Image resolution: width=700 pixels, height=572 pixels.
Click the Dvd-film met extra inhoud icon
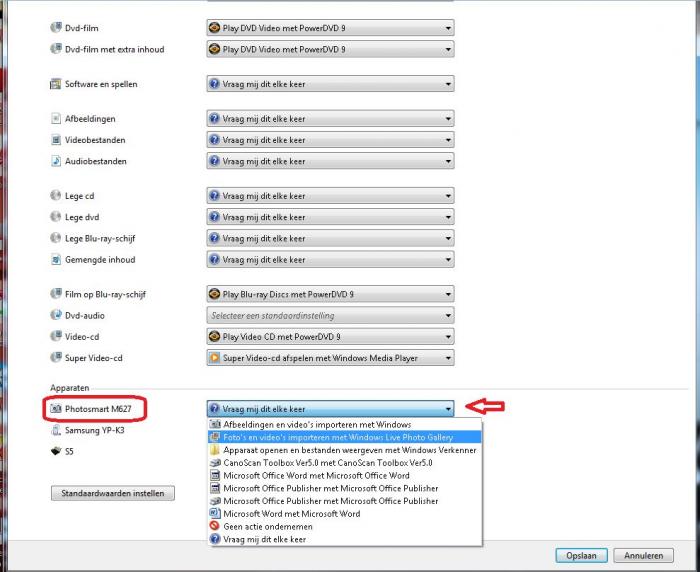click(x=56, y=49)
